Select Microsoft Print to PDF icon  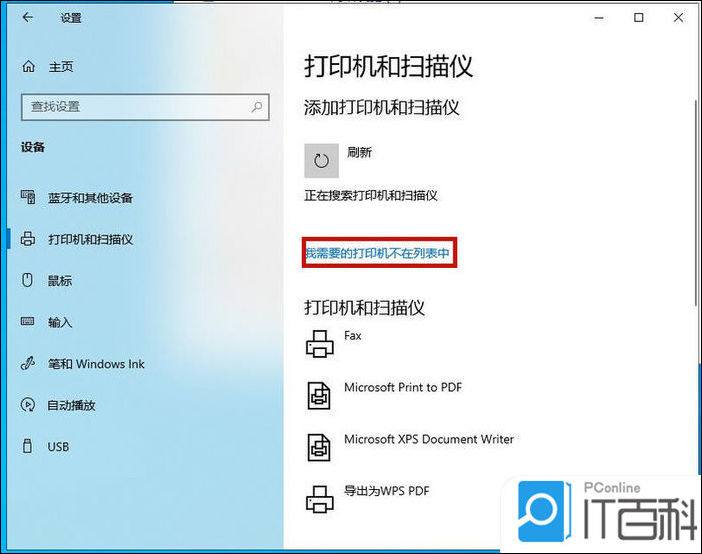pos(320,395)
